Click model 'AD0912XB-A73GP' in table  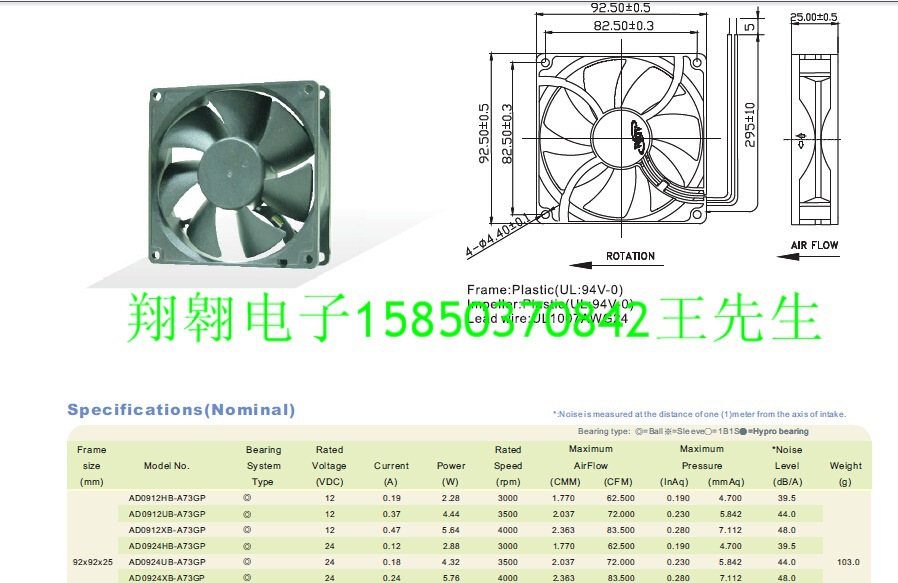click(167, 530)
